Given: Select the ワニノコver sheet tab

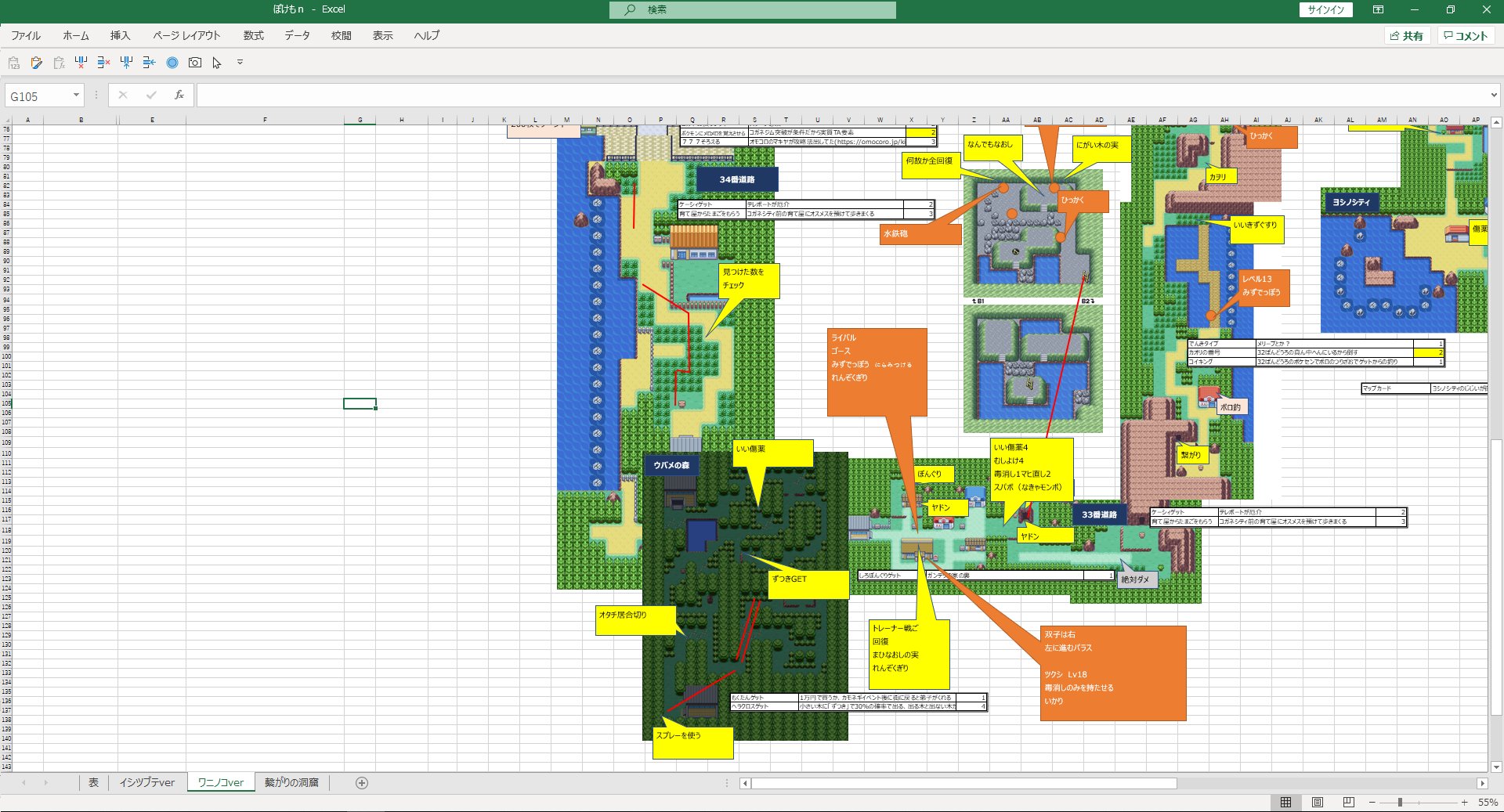Looking at the screenshot, I should coord(221,782).
